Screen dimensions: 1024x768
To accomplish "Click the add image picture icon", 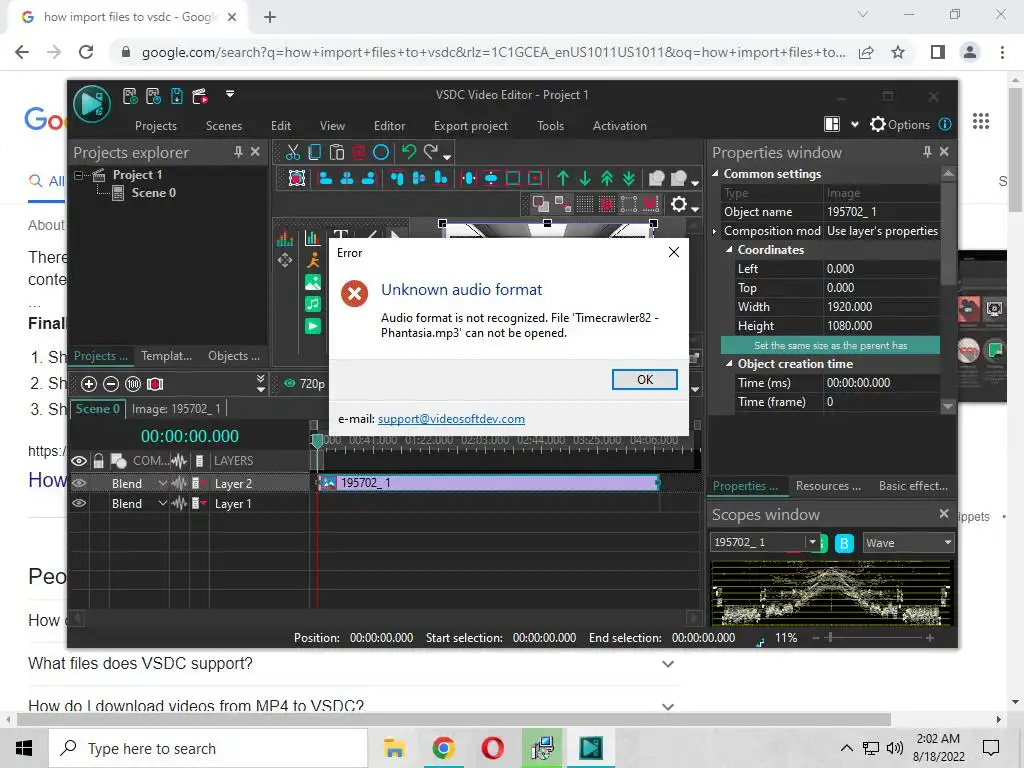I will point(313,282).
